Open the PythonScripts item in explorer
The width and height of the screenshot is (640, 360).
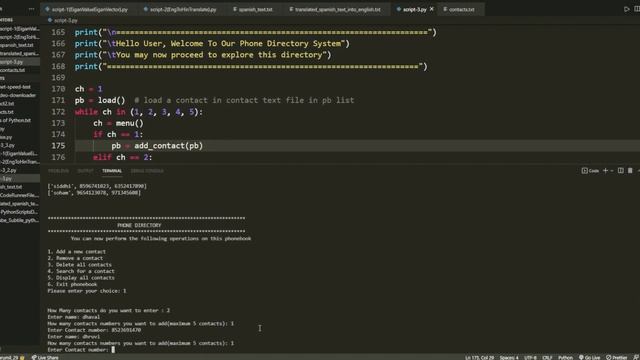20,212
